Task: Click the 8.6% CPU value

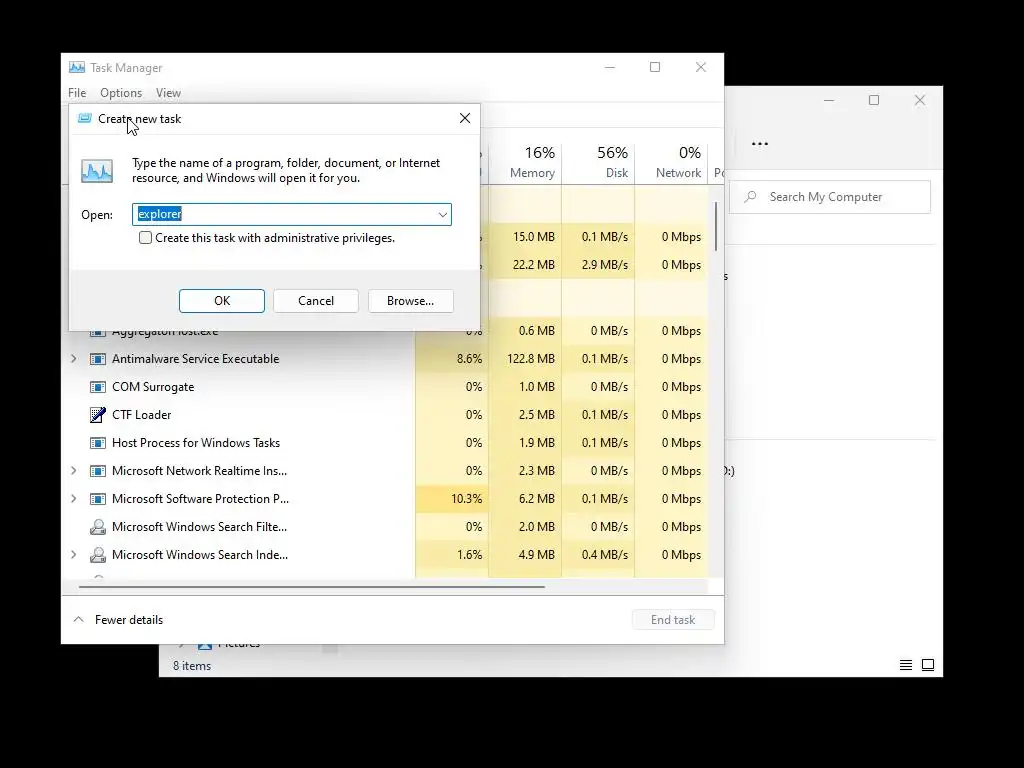Action: pos(470,359)
